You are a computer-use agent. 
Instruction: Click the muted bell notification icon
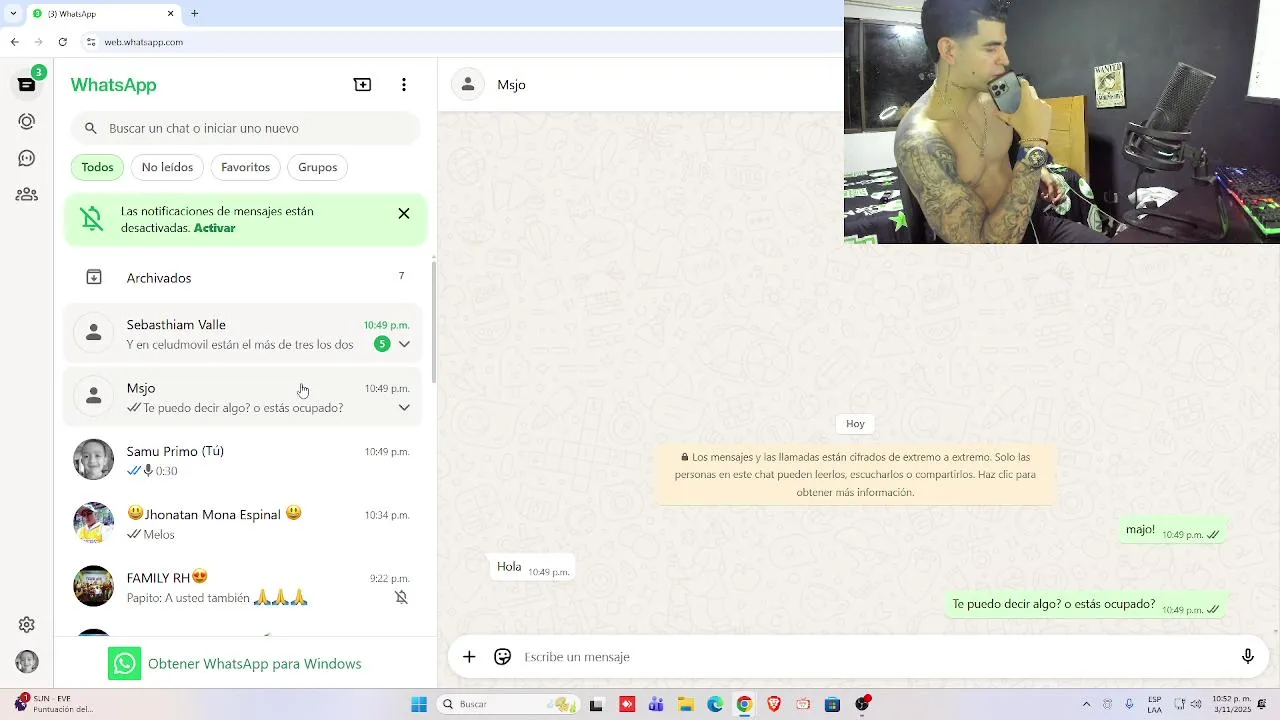[x=92, y=219]
